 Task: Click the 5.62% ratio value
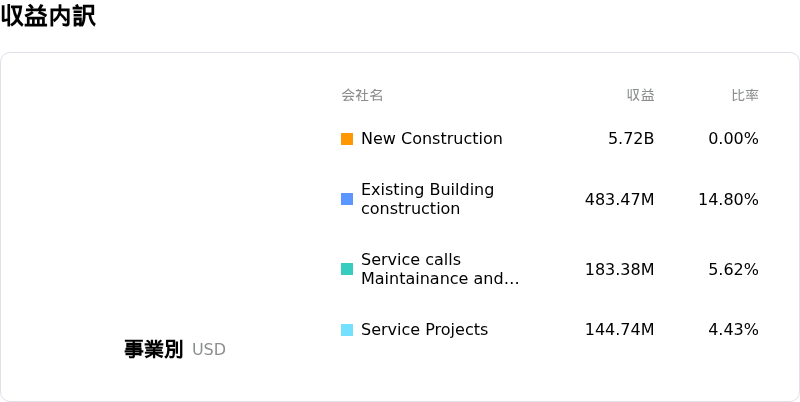(733, 269)
